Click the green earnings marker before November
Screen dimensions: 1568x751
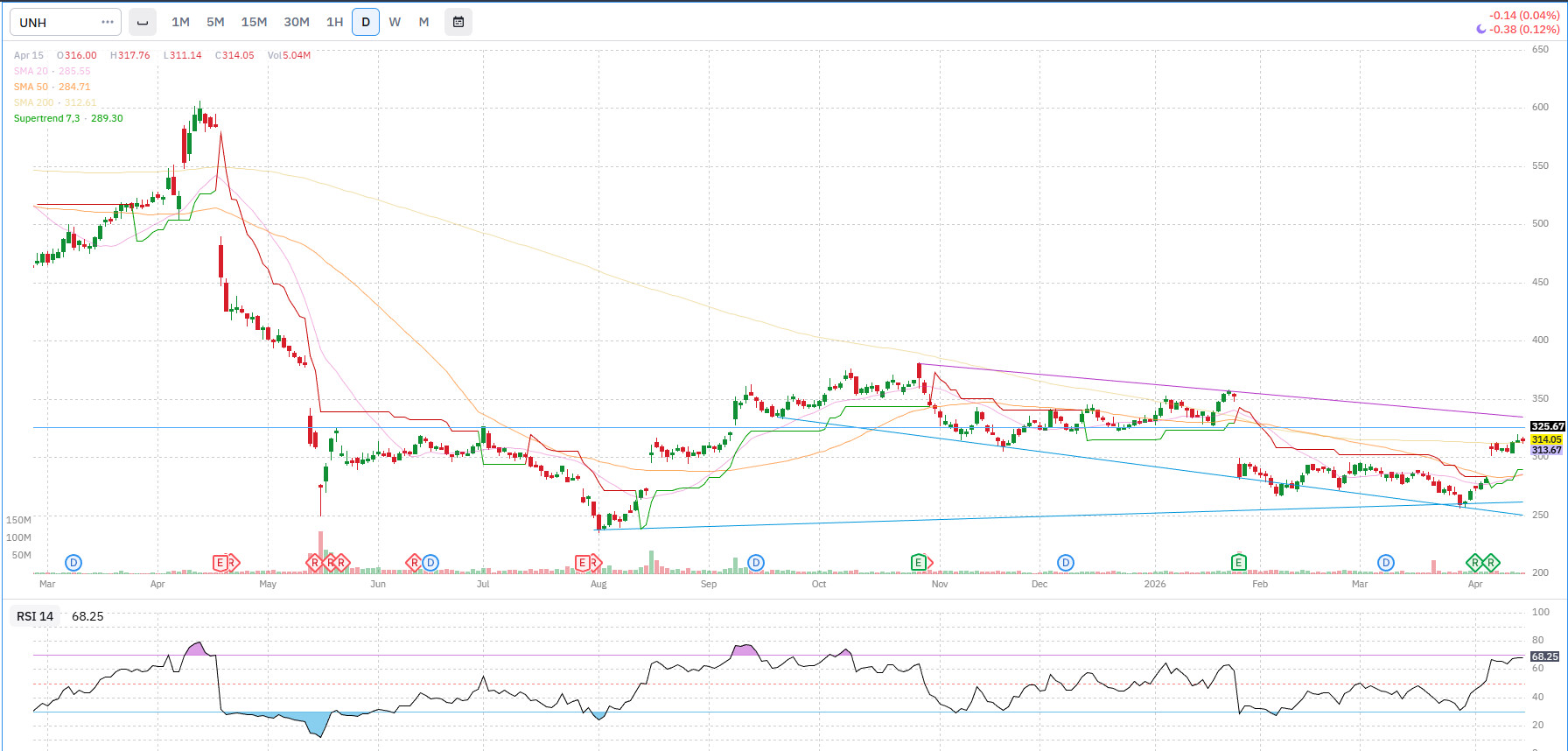point(918,562)
